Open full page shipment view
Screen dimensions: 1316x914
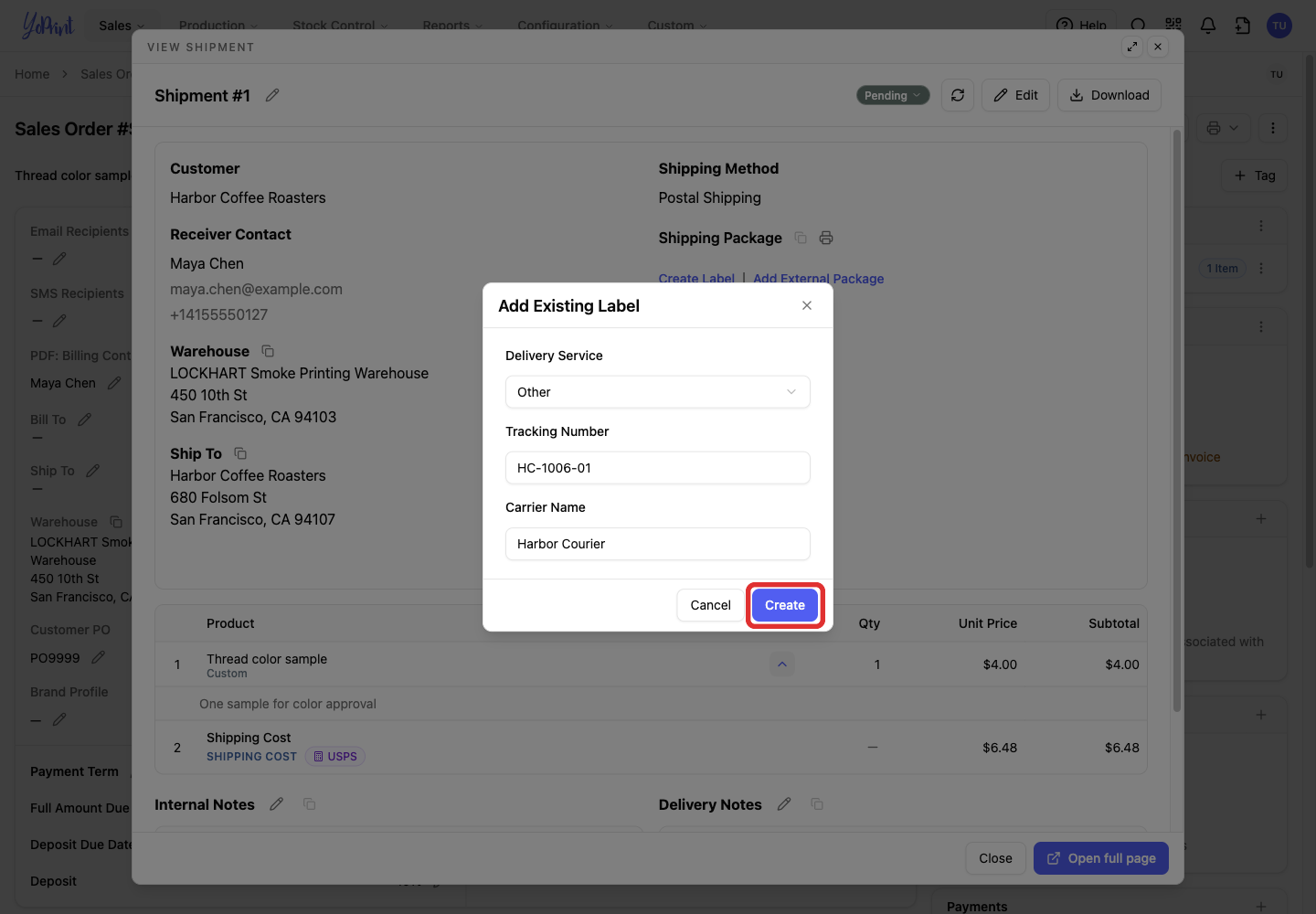[x=1101, y=858]
